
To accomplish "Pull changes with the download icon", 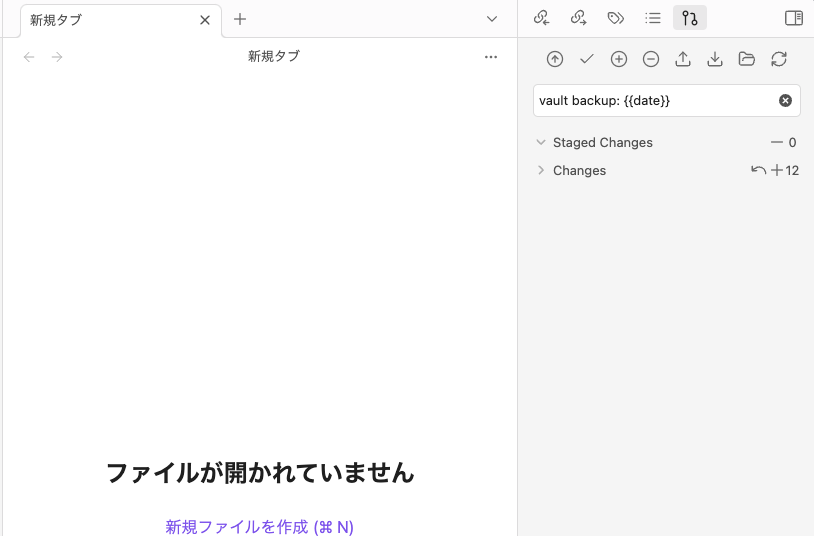I will click(x=715, y=59).
